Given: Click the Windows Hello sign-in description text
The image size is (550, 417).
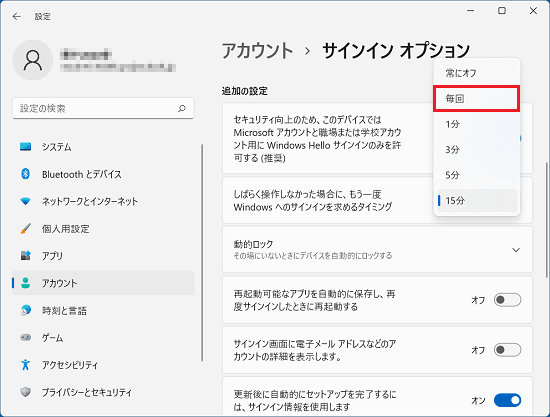Looking at the screenshot, I should [x=317, y=139].
